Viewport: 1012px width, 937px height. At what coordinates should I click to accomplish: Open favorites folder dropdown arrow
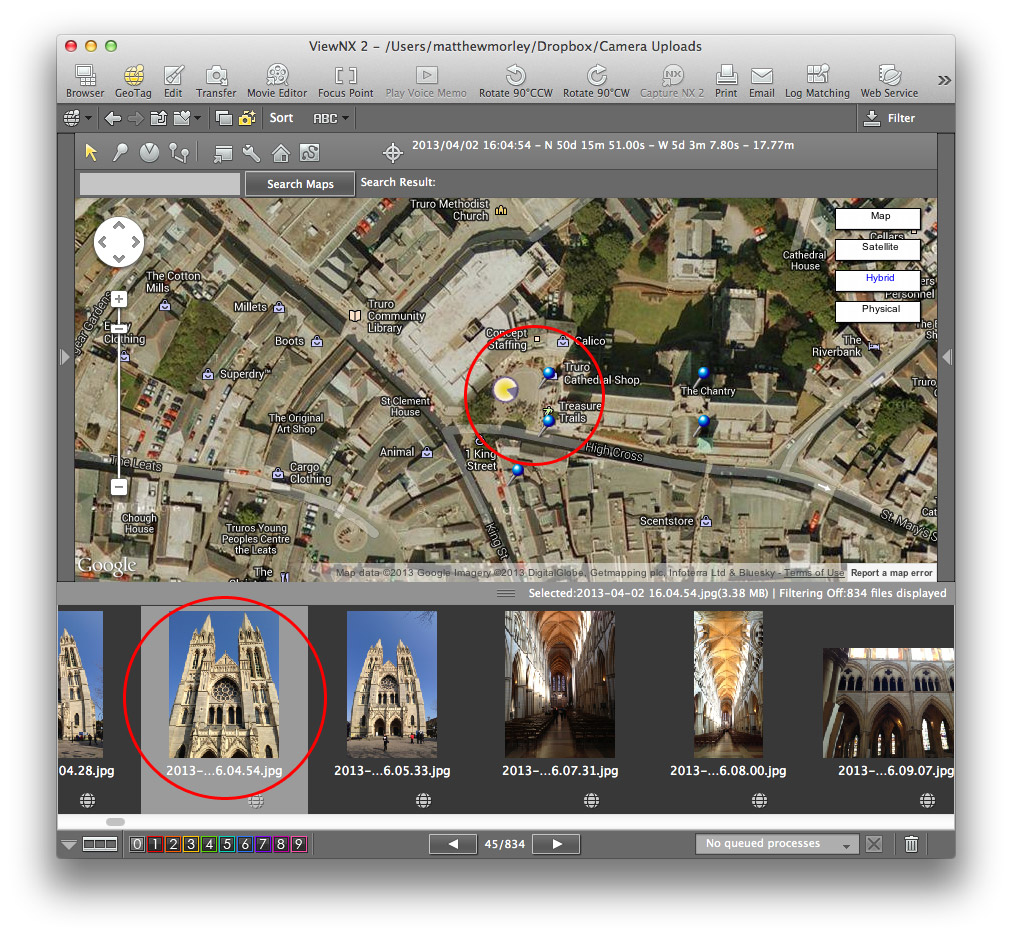[197, 118]
